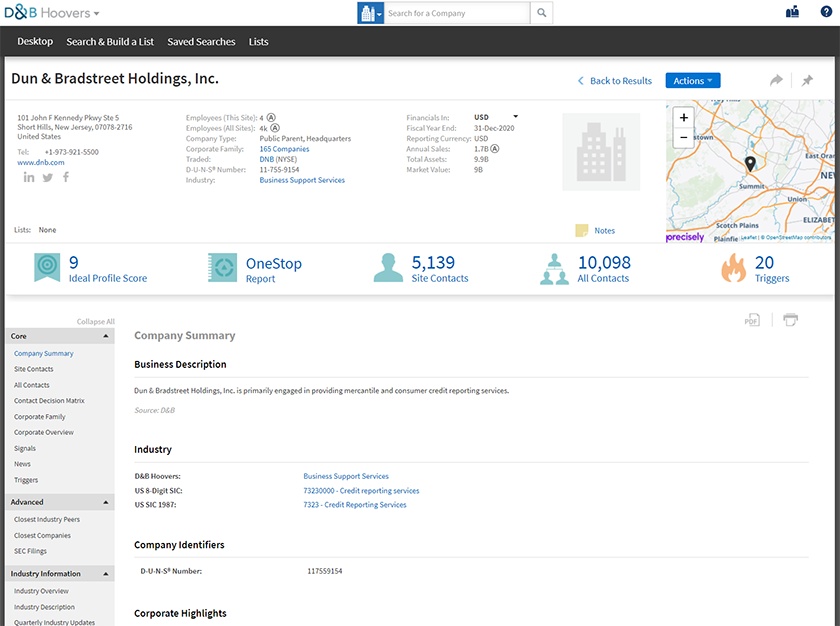Open Closest Industry Peers
This screenshot has height=626, width=840.
[x=47, y=519]
